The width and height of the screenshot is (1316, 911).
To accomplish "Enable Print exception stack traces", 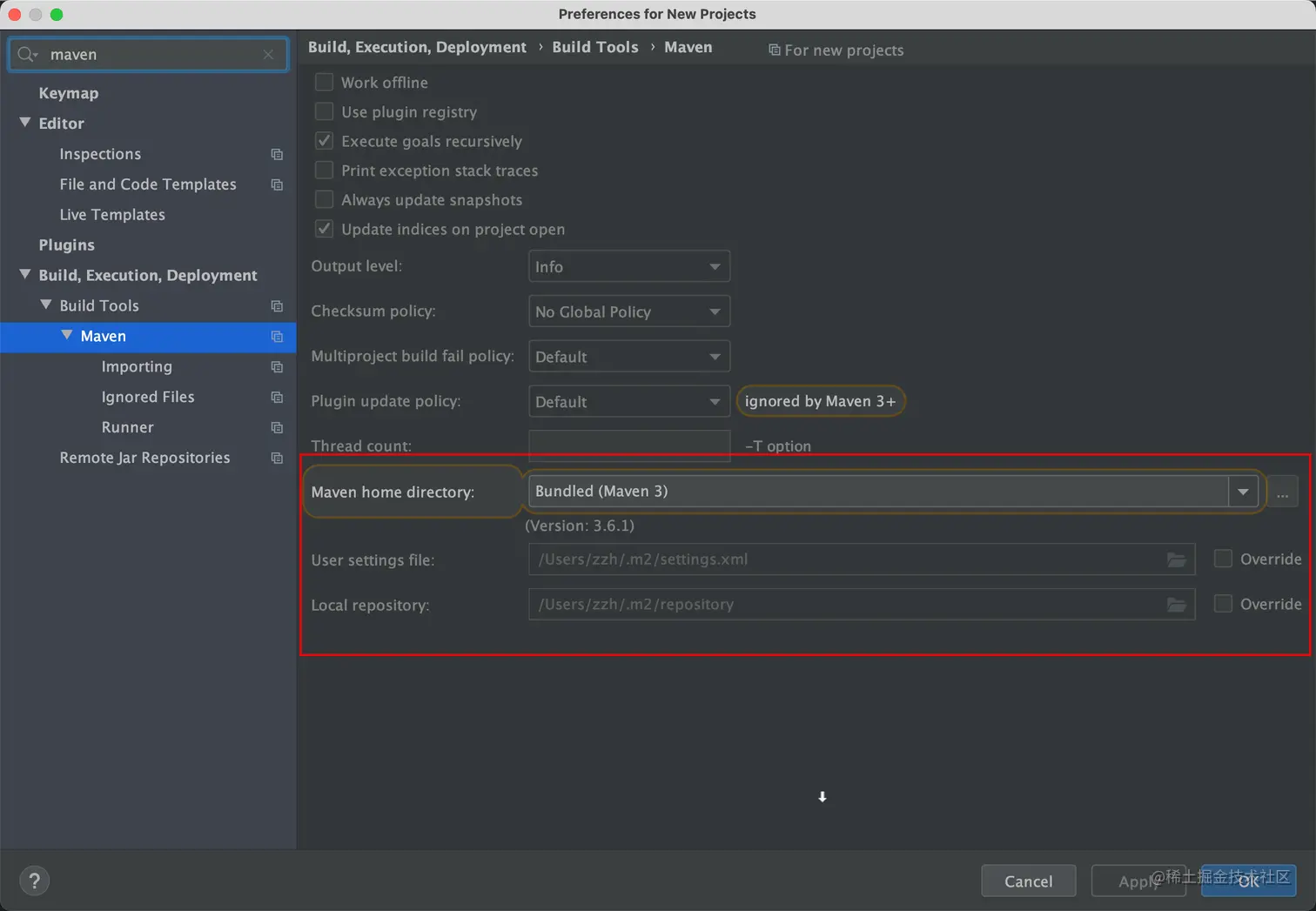I will point(324,171).
